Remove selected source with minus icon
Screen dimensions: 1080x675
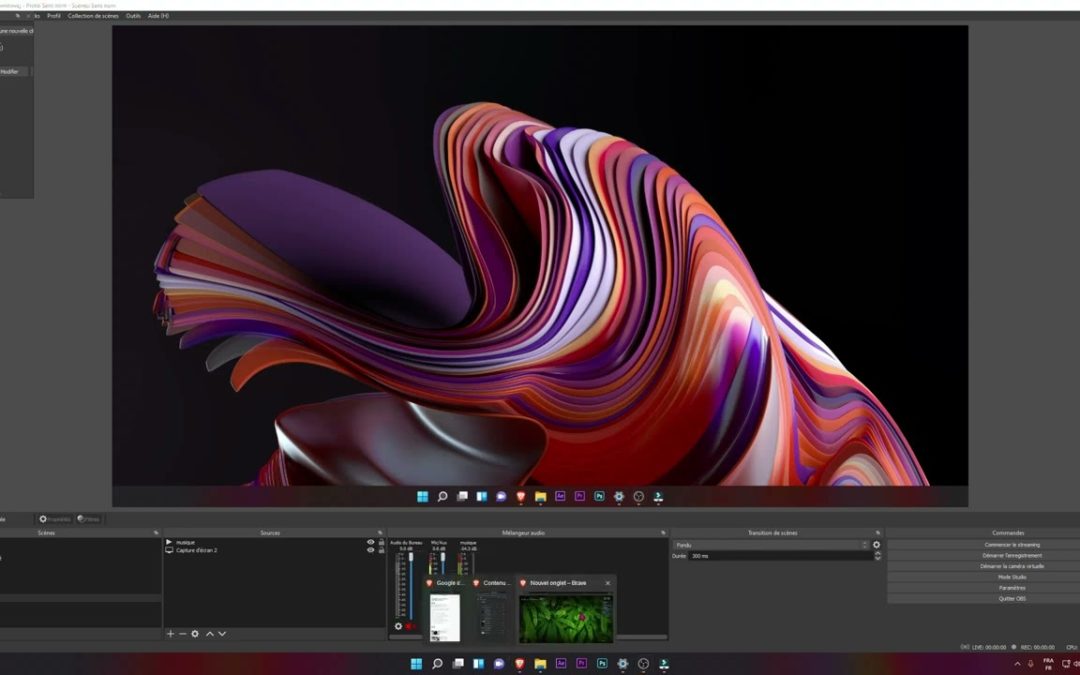click(x=183, y=634)
